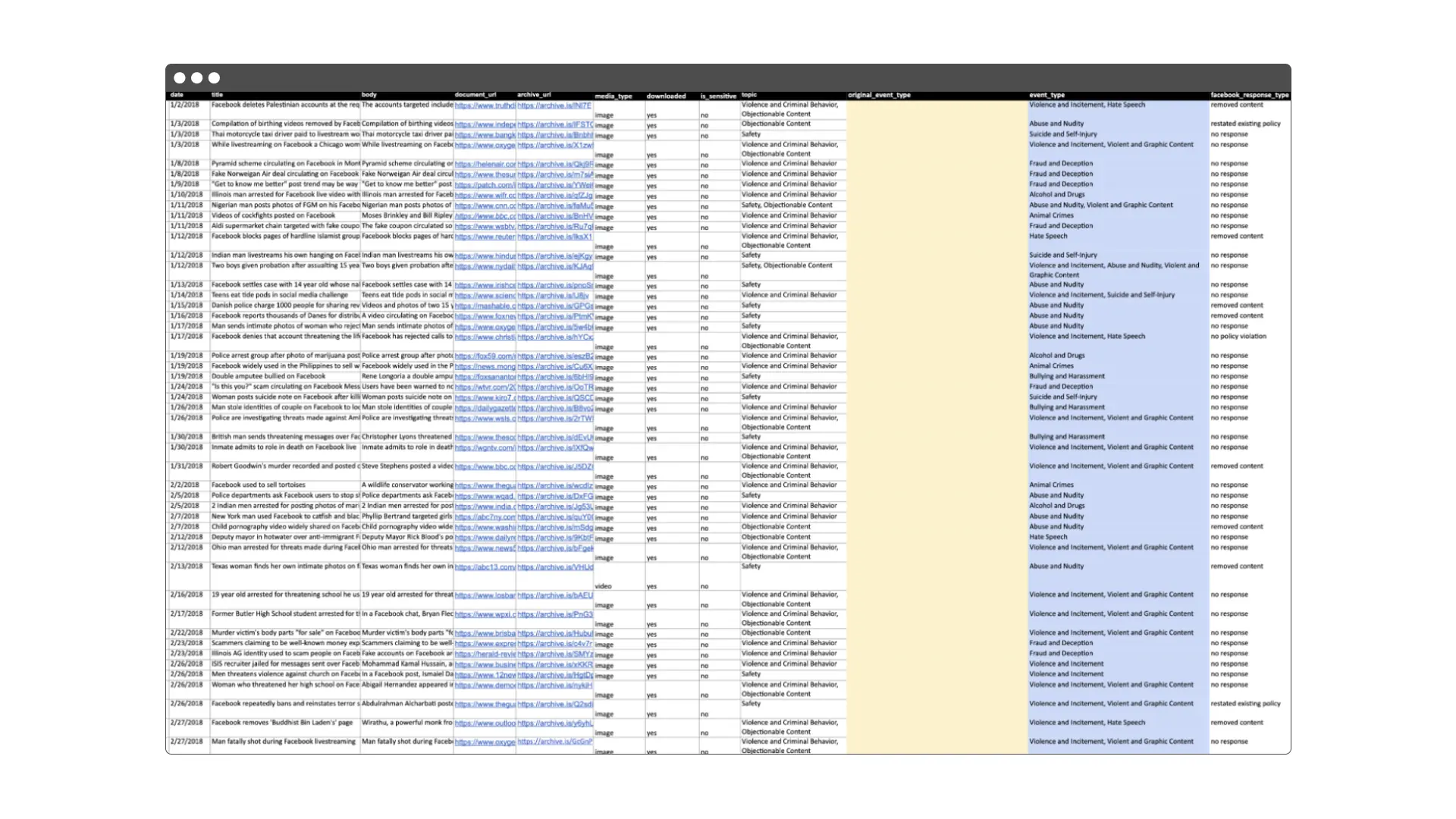Select 'restated existing policy' in the birthing videos row

(1245, 124)
